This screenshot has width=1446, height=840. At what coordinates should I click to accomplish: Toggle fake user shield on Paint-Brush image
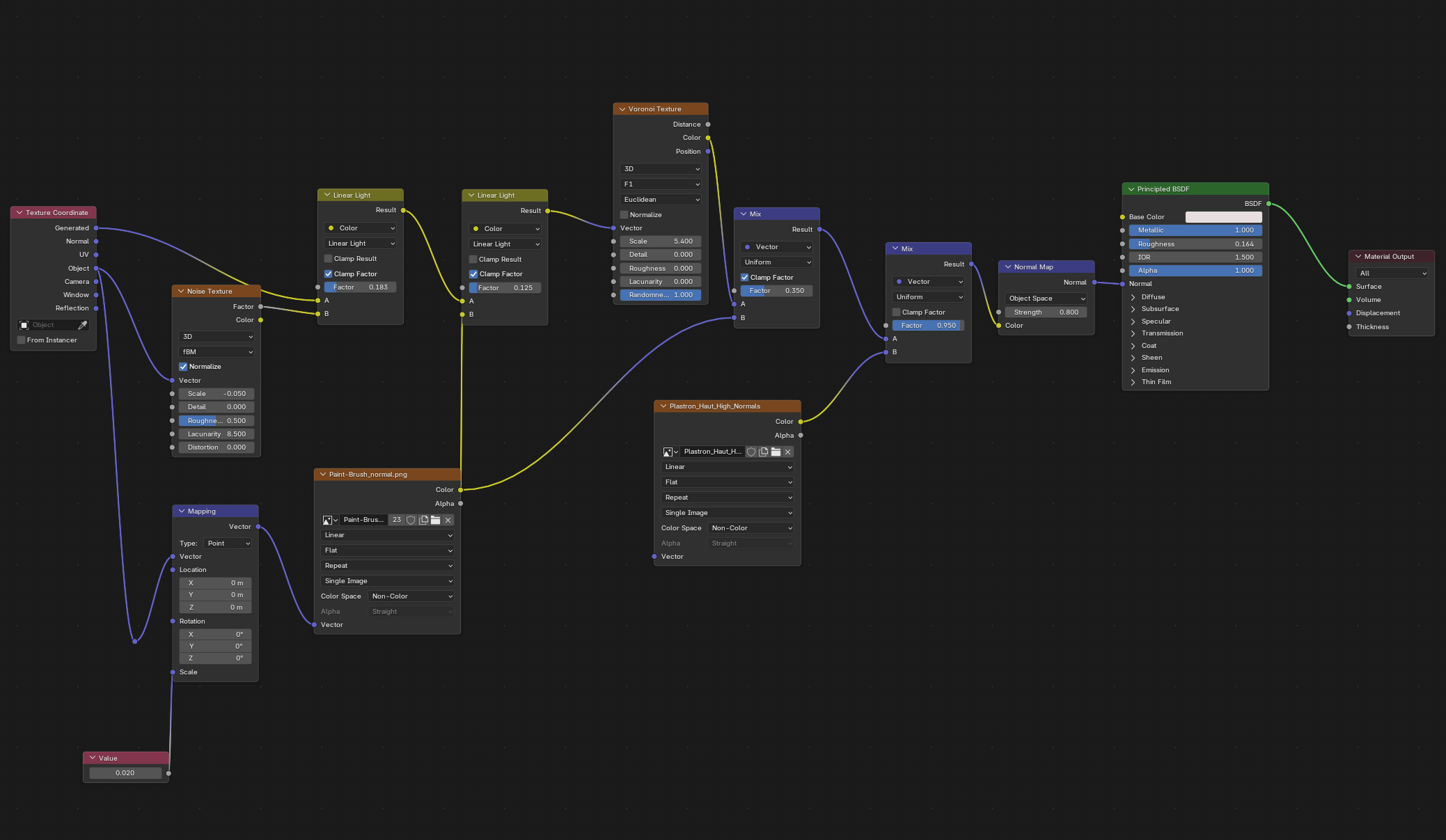tap(411, 520)
